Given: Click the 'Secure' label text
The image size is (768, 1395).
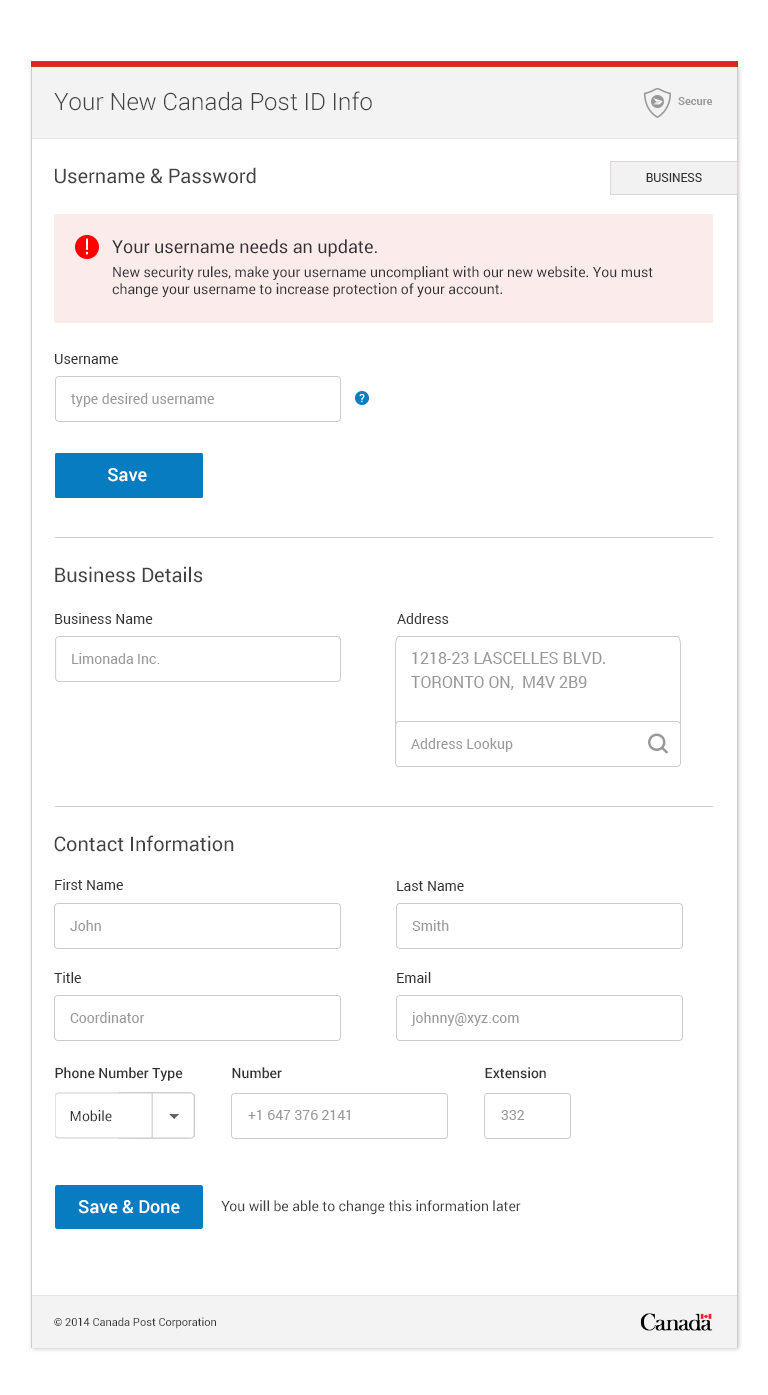Looking at the screenshot, I should pos(695,101).
